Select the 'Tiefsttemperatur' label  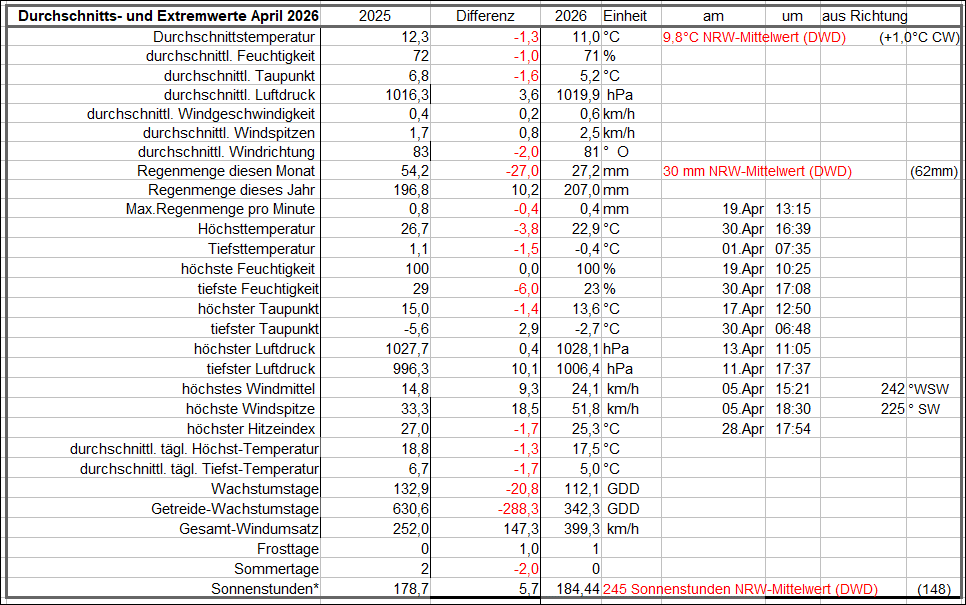click(x=261, y=250)
